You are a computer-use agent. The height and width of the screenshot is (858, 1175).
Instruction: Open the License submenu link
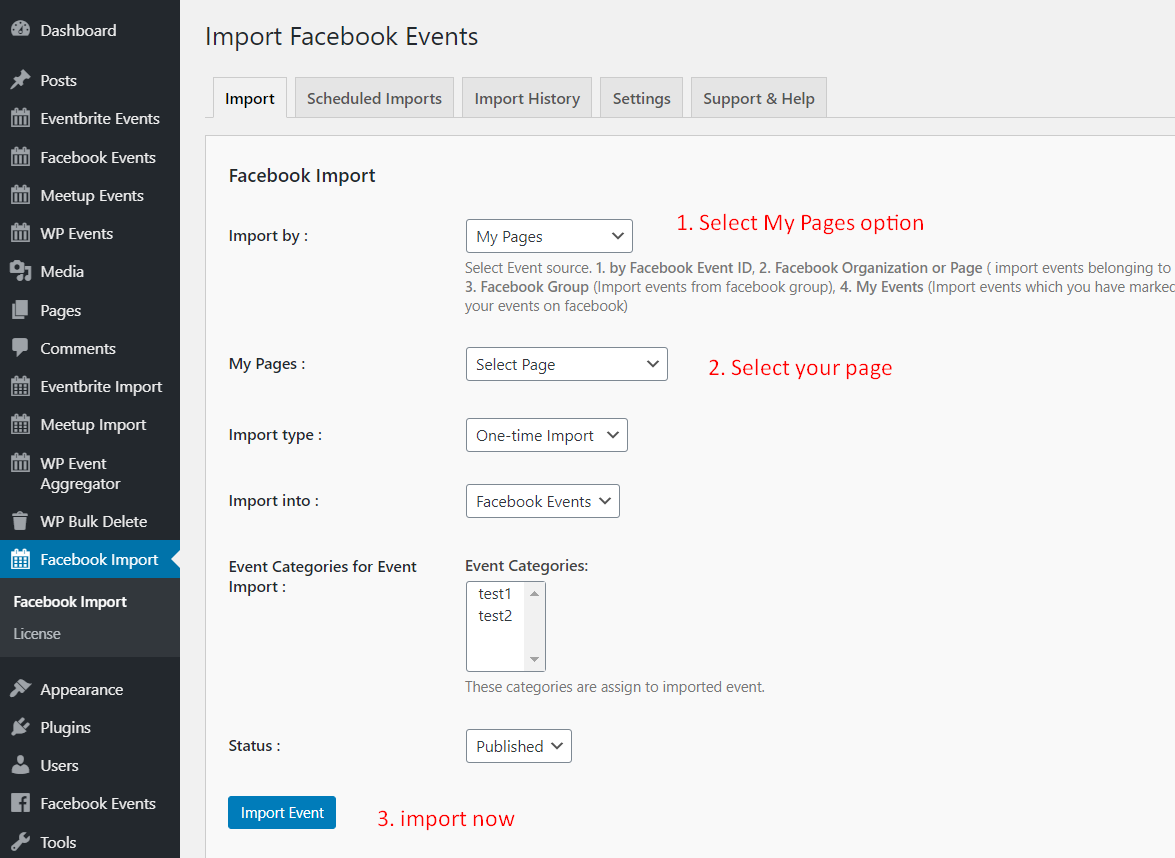pos(37,634)
